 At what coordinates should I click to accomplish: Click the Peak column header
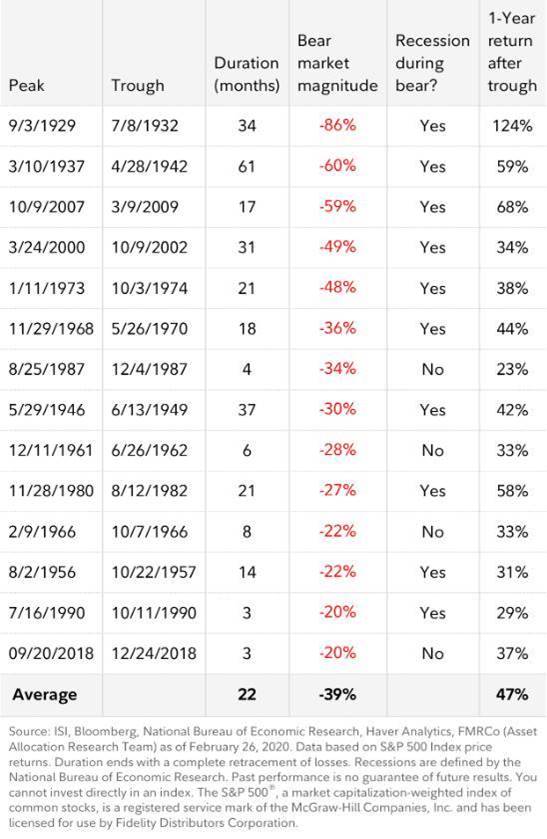click(27, 85)
